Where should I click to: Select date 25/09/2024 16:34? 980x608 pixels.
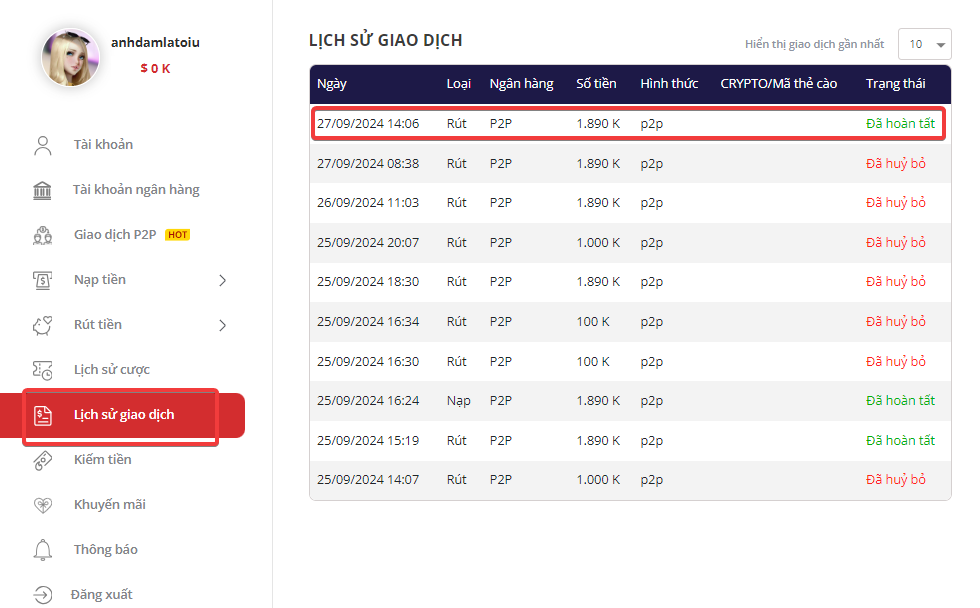pos(368,322)
